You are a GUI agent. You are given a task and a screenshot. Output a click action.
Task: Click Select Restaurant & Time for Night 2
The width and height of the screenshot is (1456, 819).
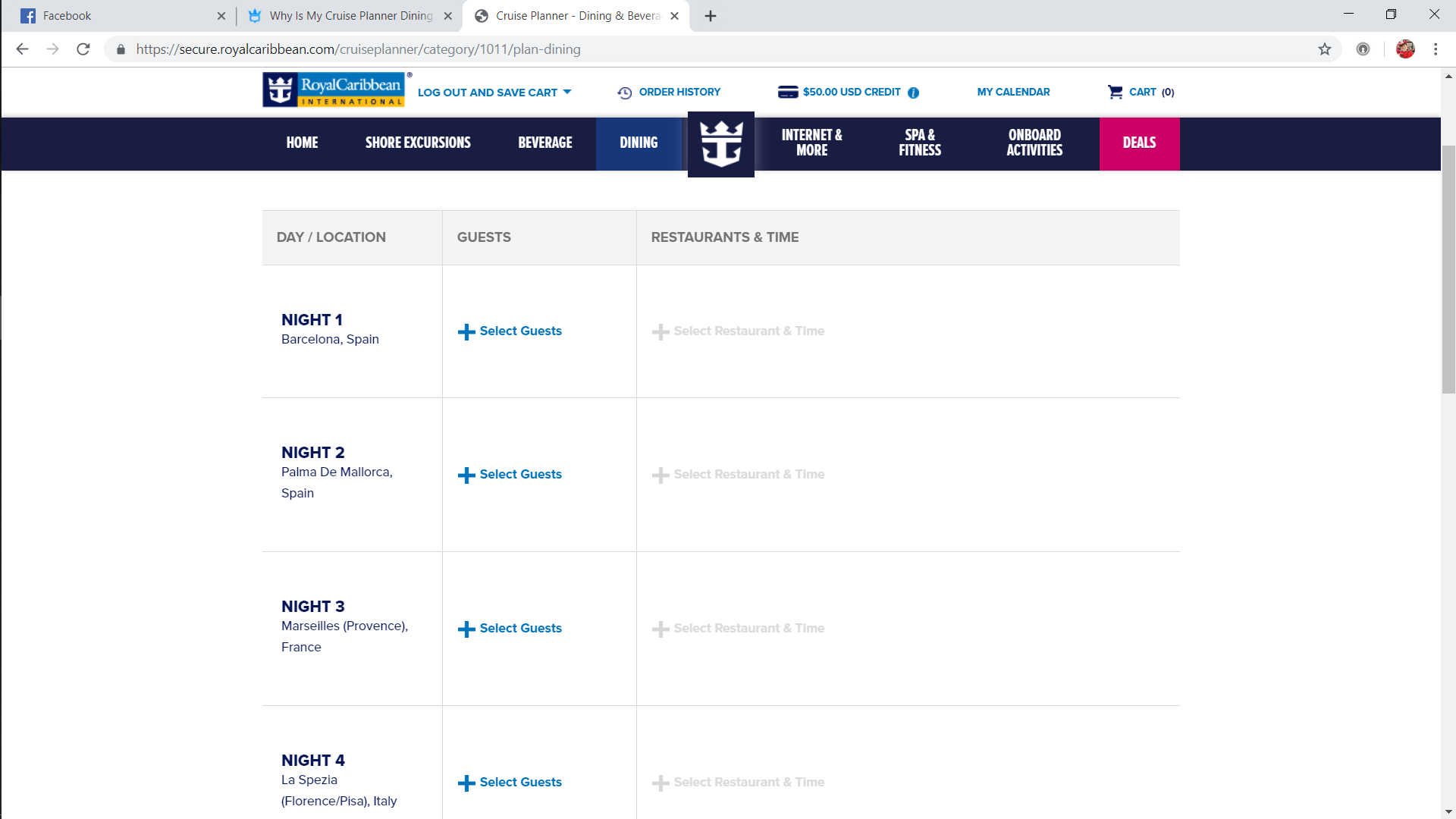749,475
